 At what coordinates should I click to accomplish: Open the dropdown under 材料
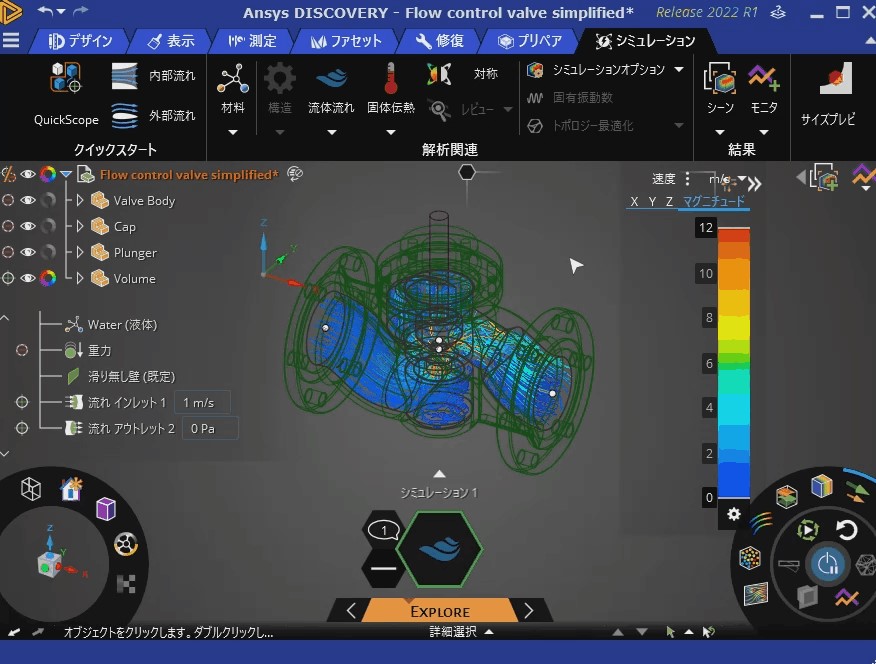click(233, 132)
